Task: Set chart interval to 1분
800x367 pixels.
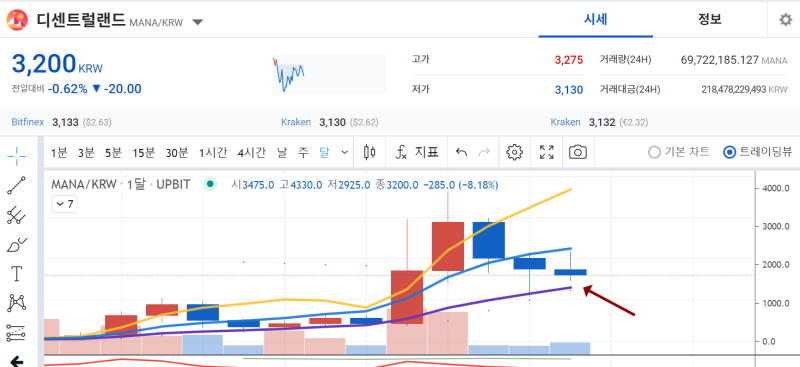Action: pos(59,153)
